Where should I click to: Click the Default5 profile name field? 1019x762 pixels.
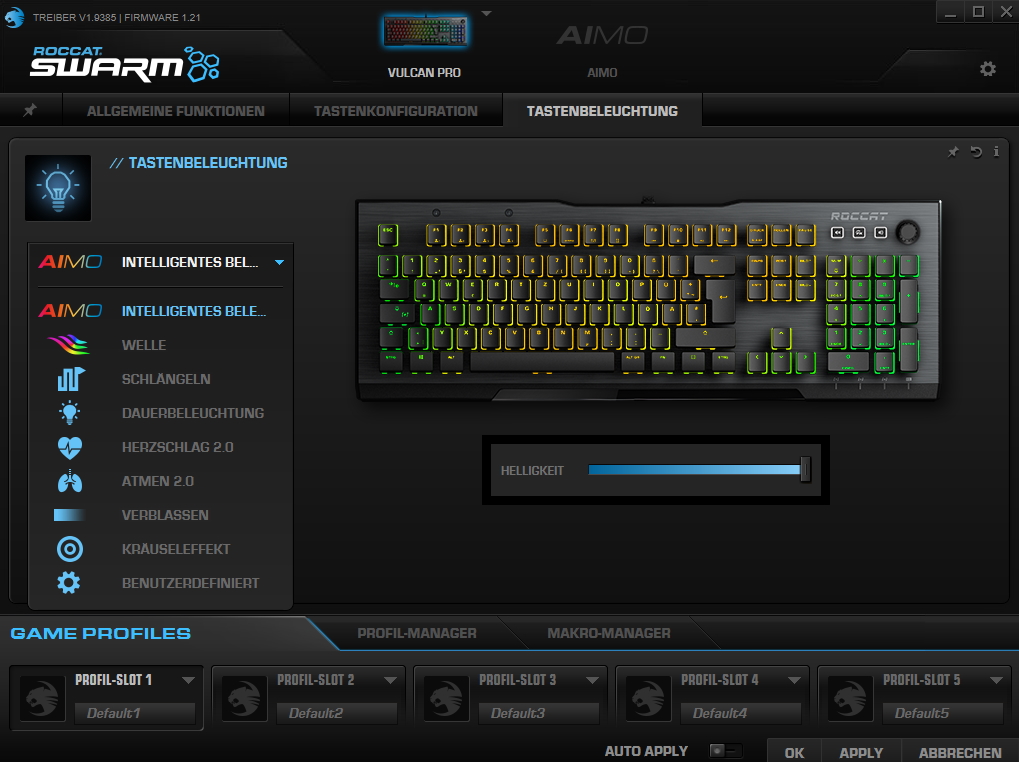[x=942, y=713]
